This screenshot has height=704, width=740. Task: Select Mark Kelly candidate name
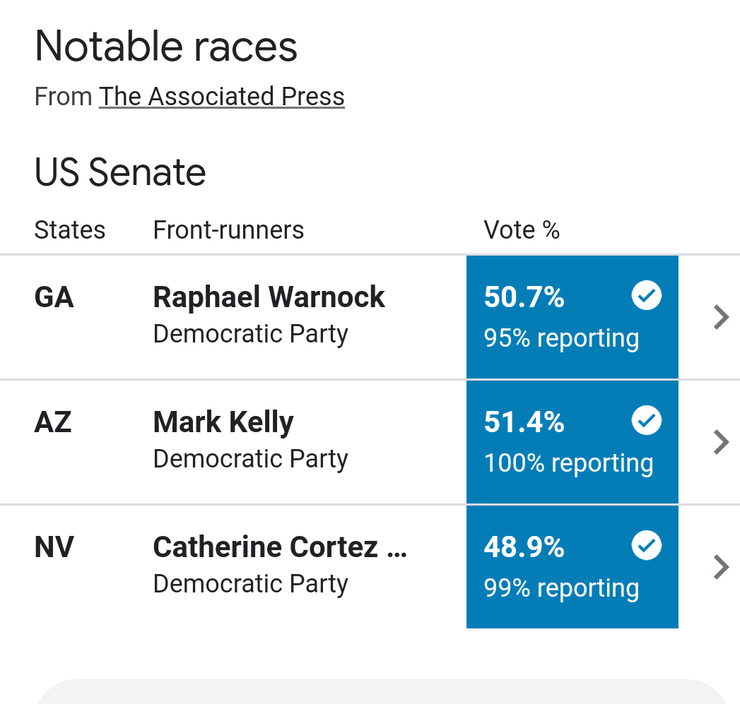pos(223,422)
